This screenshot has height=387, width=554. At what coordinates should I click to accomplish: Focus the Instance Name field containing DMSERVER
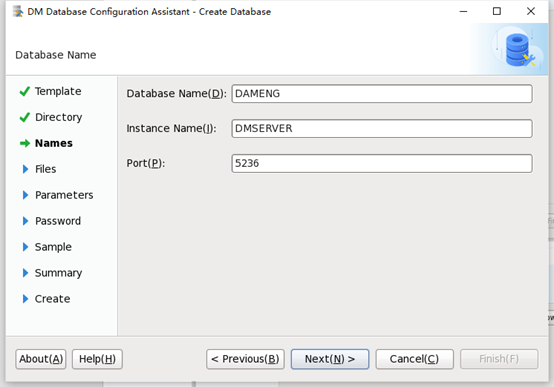(382, 128)
